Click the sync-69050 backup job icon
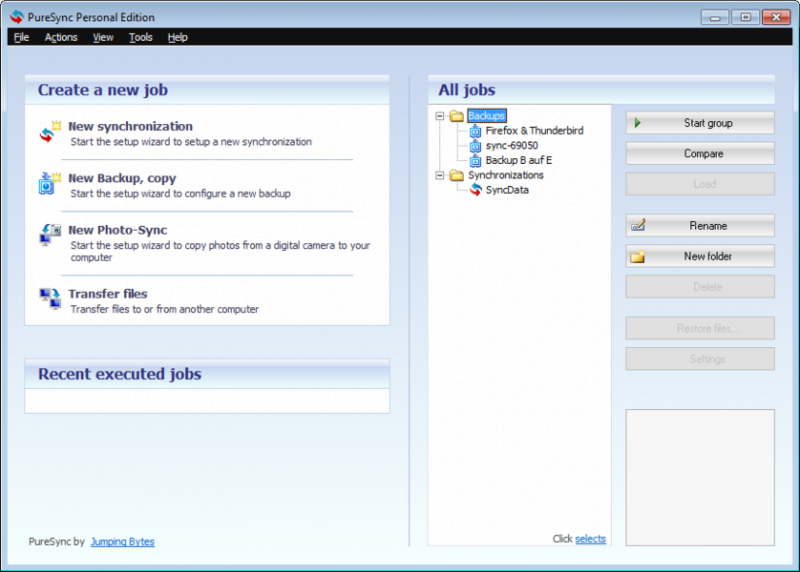This screenshot has height=572, width=800. coord(476,146)
